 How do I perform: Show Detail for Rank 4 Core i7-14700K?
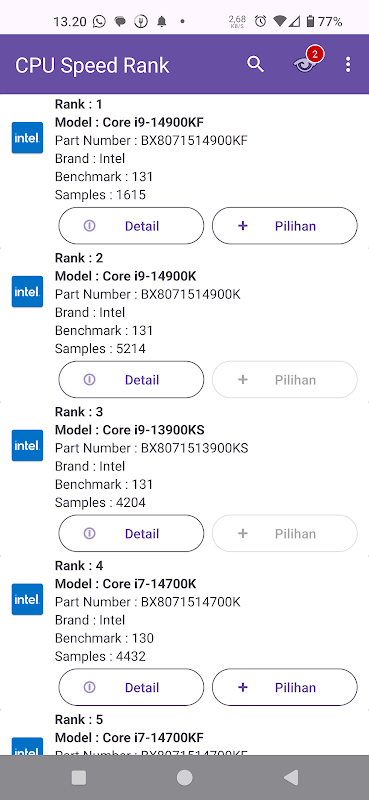click(131, 688)
